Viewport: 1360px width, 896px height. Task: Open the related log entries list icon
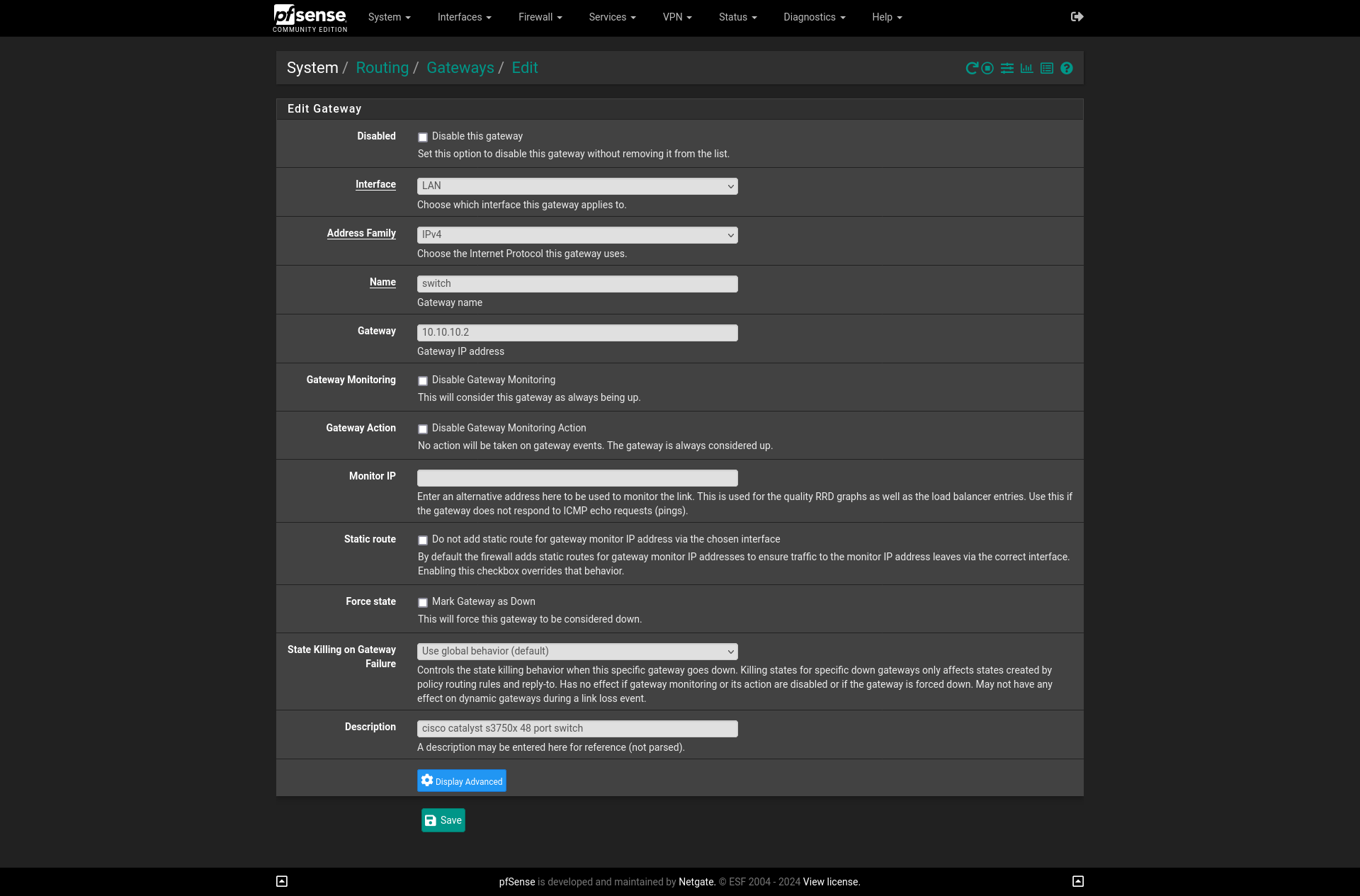point(1047,69)
